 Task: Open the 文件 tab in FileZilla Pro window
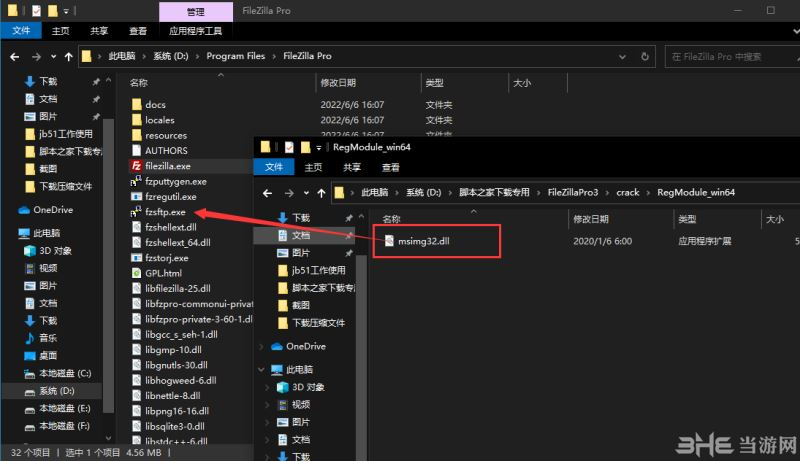coord(21,31)
